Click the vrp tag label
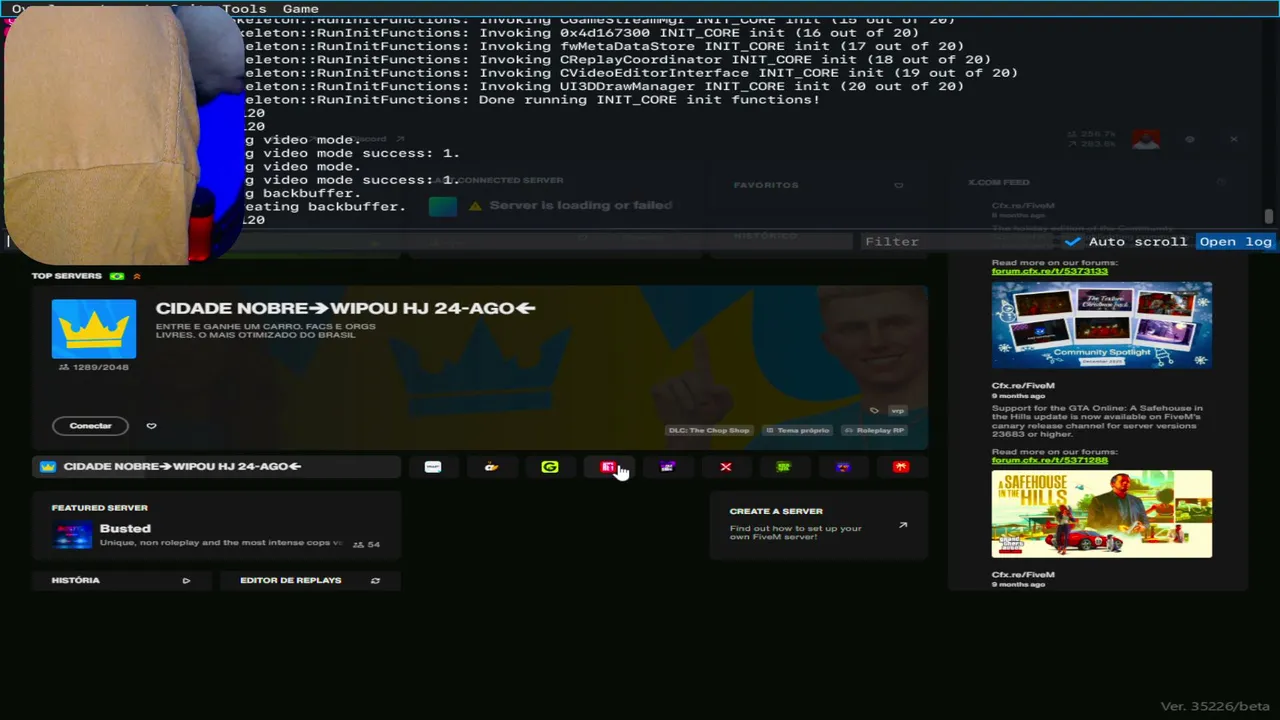1280x720 pixels. pos(898,411)
